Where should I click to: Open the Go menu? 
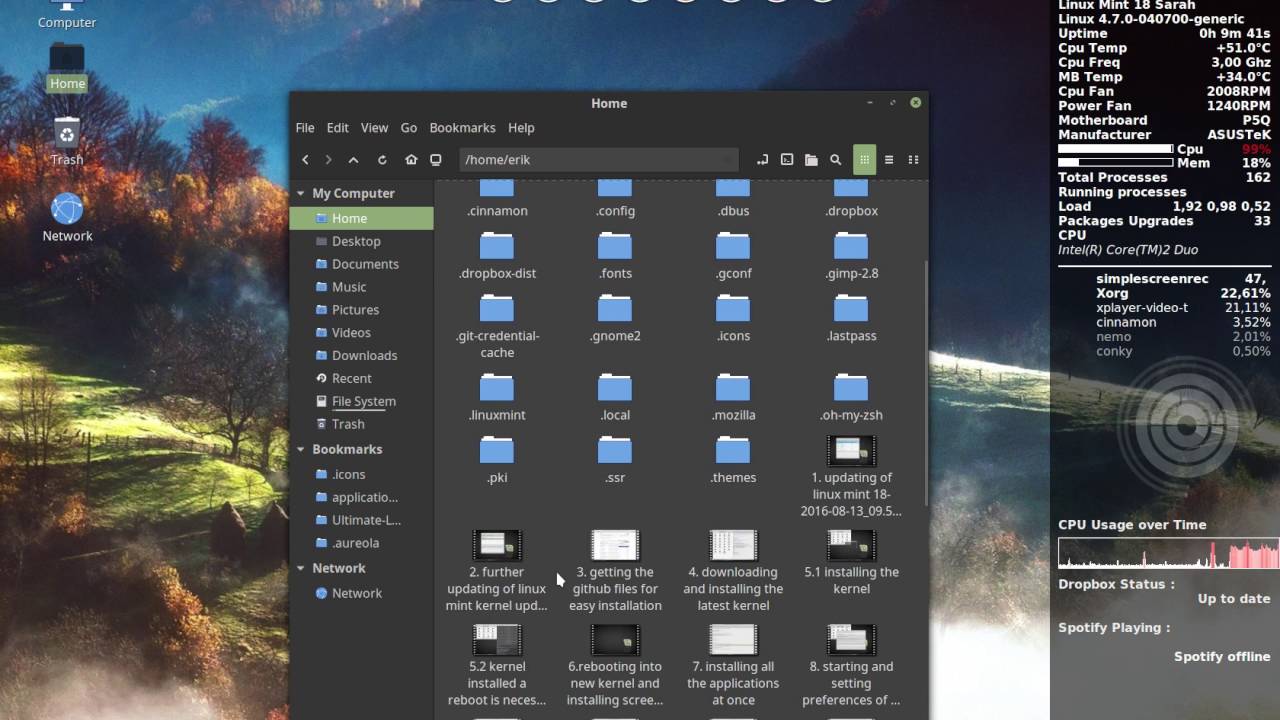409,128
